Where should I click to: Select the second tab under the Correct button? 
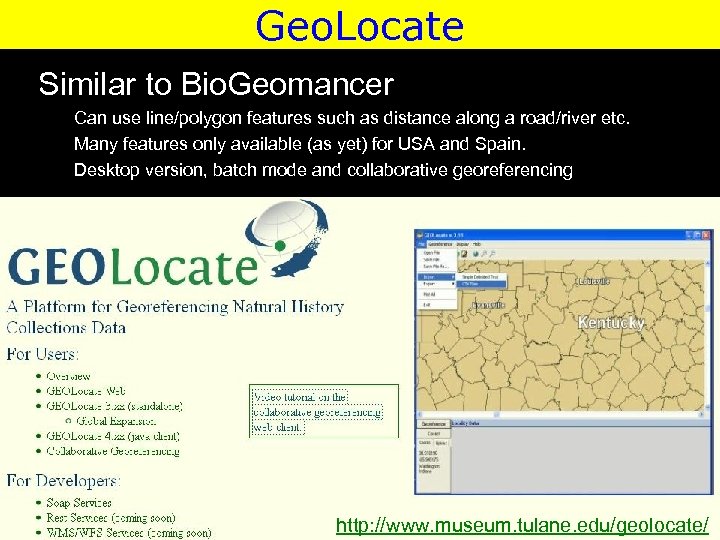coord(441,443)
